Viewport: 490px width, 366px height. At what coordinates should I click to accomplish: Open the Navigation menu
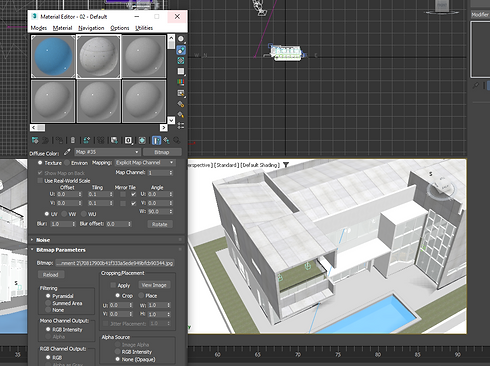[x=91, y=28]
